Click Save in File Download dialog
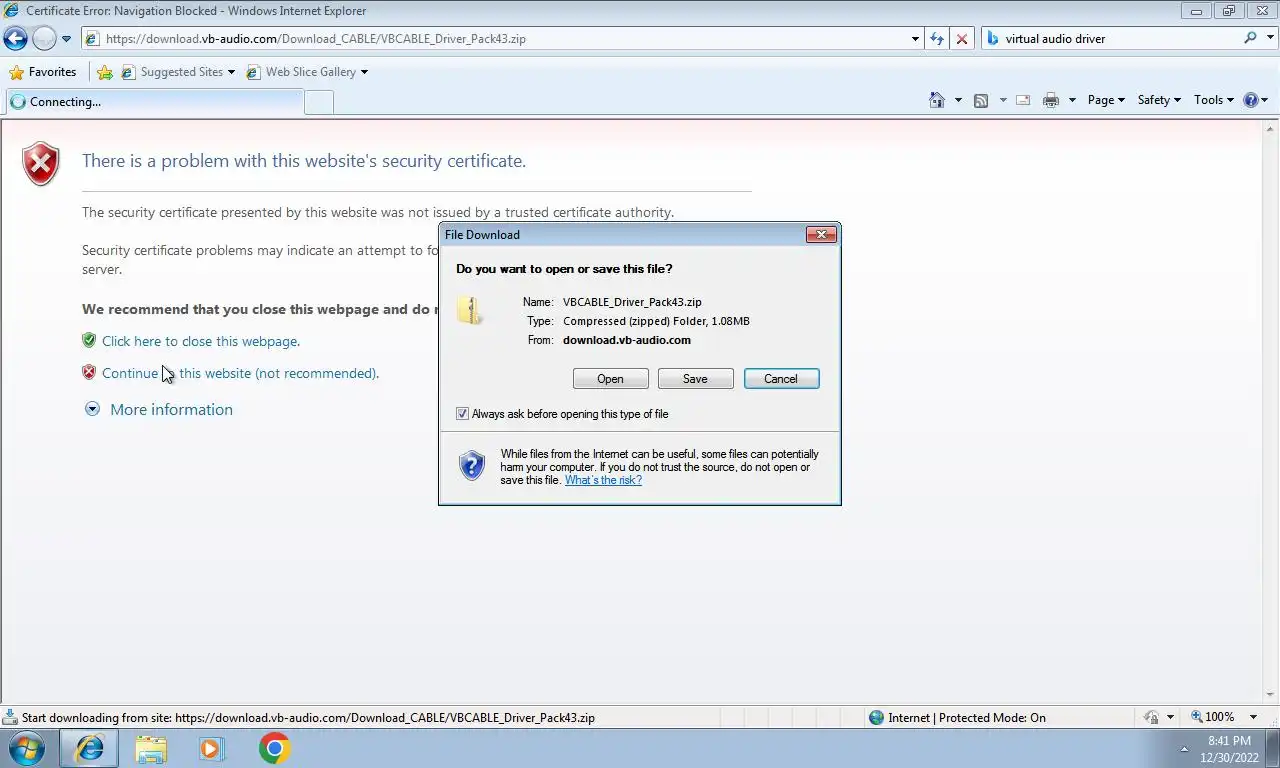This screenshot has width=1280, height=768. pos(695,379)
